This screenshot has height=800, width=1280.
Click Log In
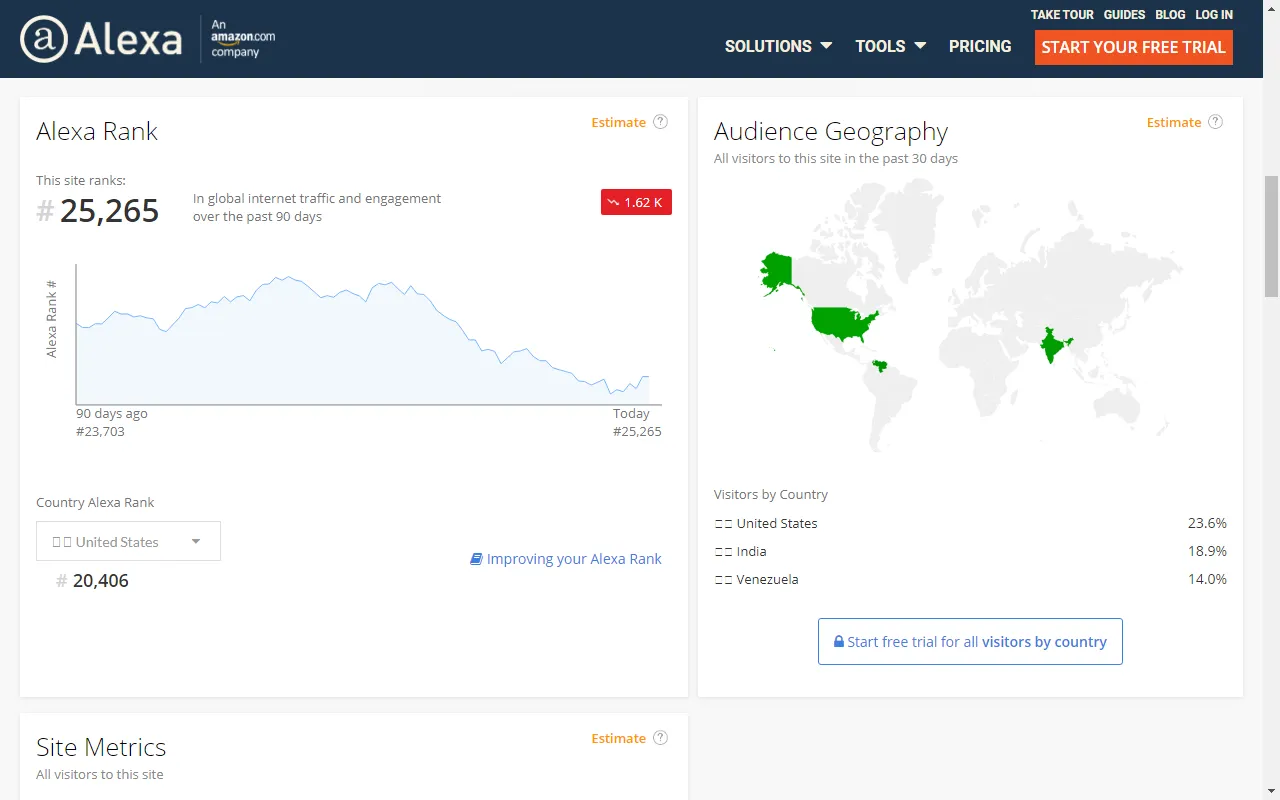(x=1214, y=15)
